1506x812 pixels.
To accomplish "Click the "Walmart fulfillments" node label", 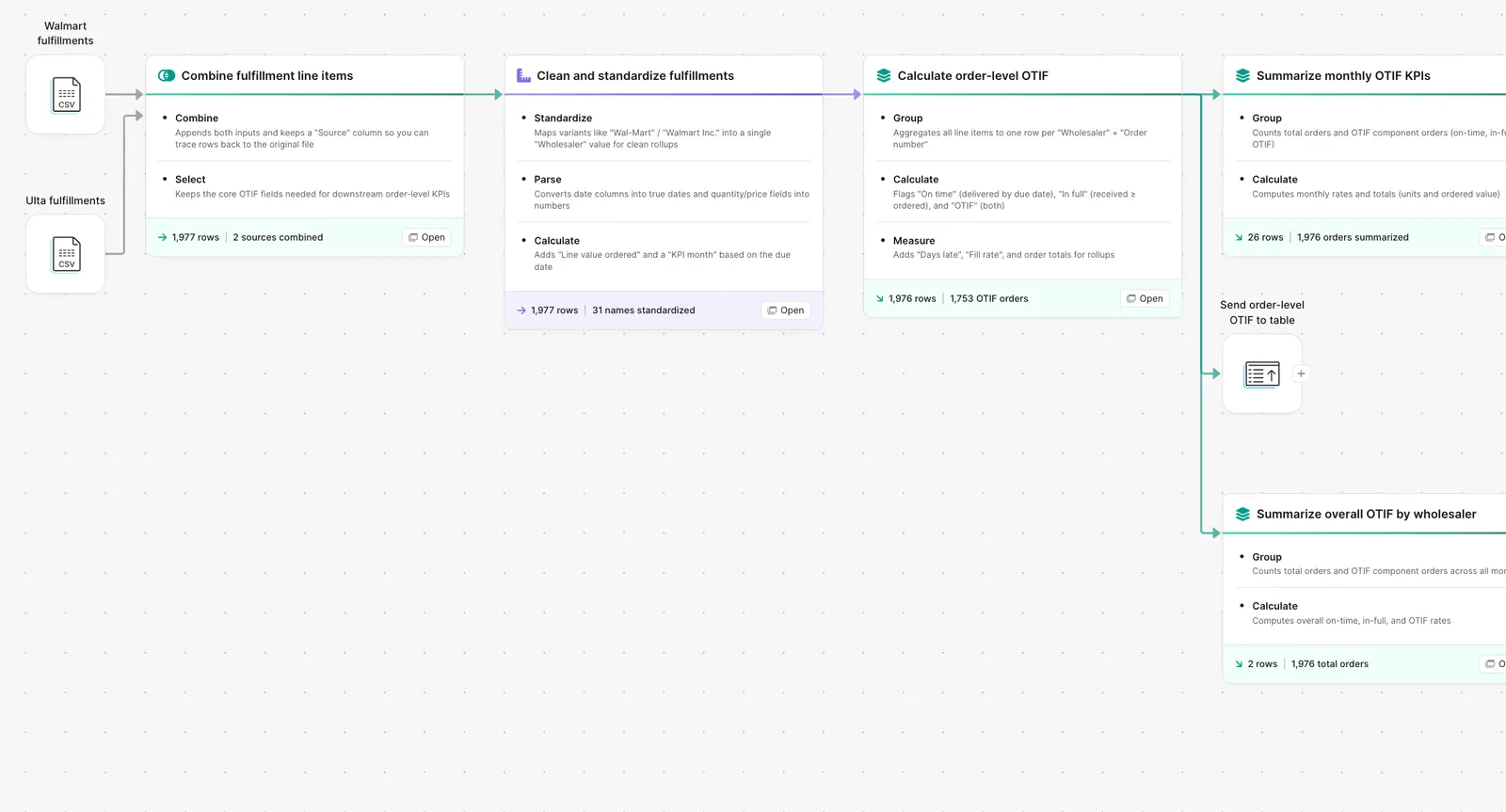I will point(66,34).
